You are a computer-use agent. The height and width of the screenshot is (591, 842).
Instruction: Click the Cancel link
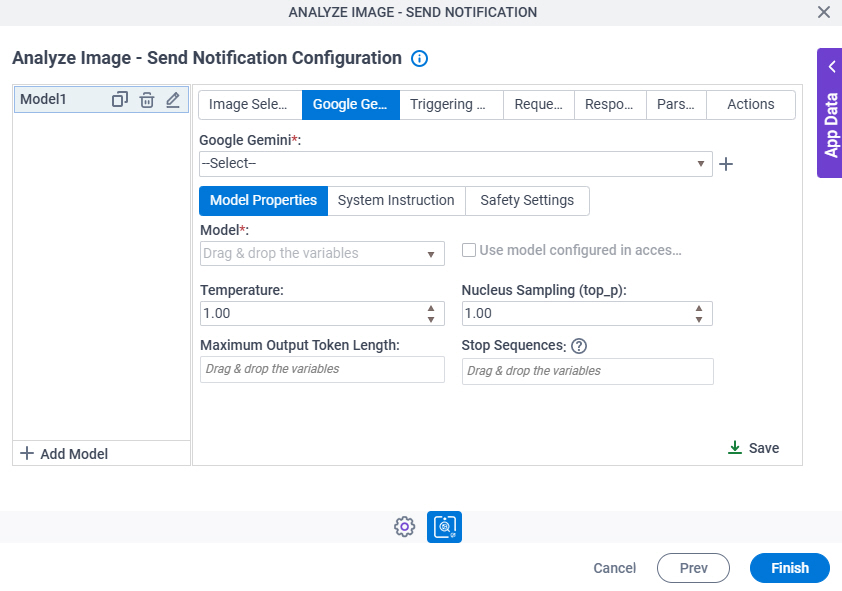pyautogui.click(x=614, y=568)
